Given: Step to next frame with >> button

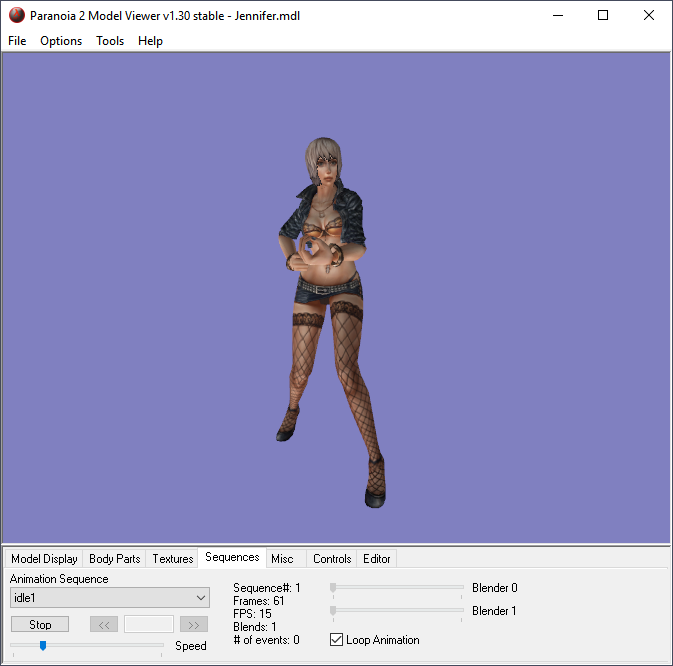Looking at the screenshot, I should [x=194, y=624].
